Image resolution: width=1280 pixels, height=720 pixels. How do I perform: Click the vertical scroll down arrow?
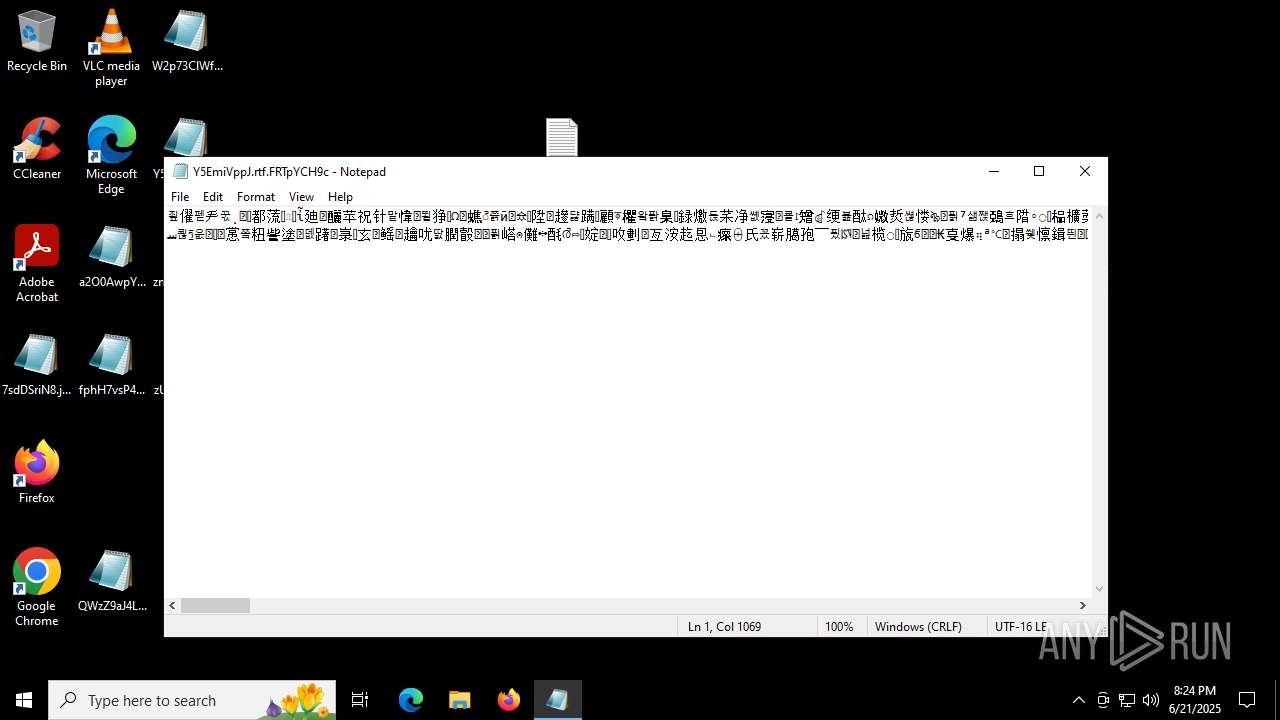coord(1099,589)
